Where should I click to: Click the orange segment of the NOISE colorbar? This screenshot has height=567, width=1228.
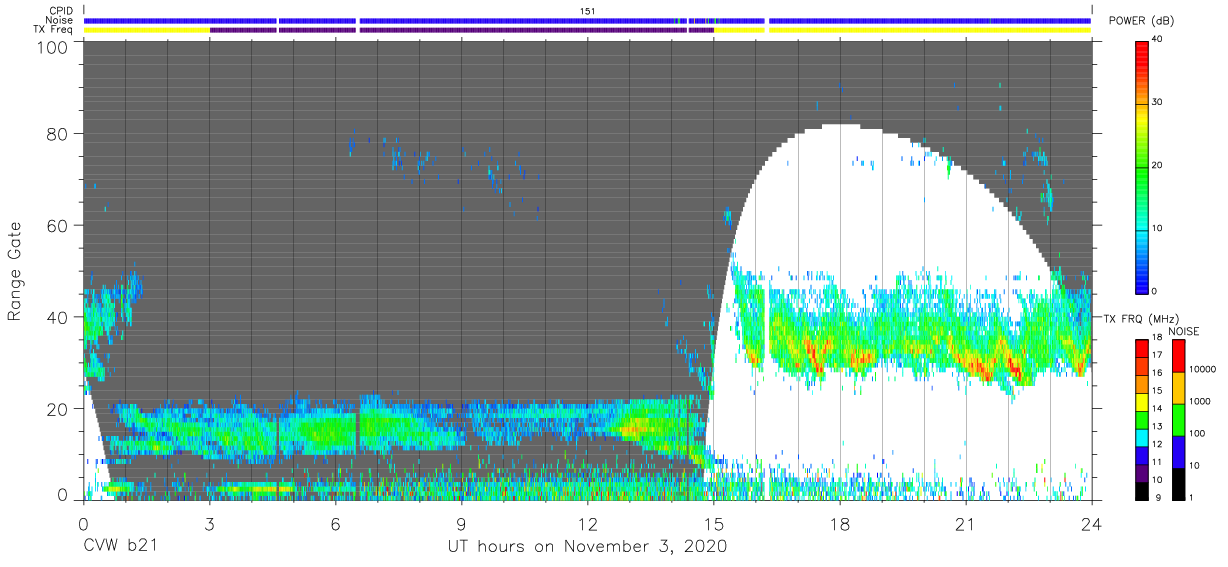(1179, 388)
